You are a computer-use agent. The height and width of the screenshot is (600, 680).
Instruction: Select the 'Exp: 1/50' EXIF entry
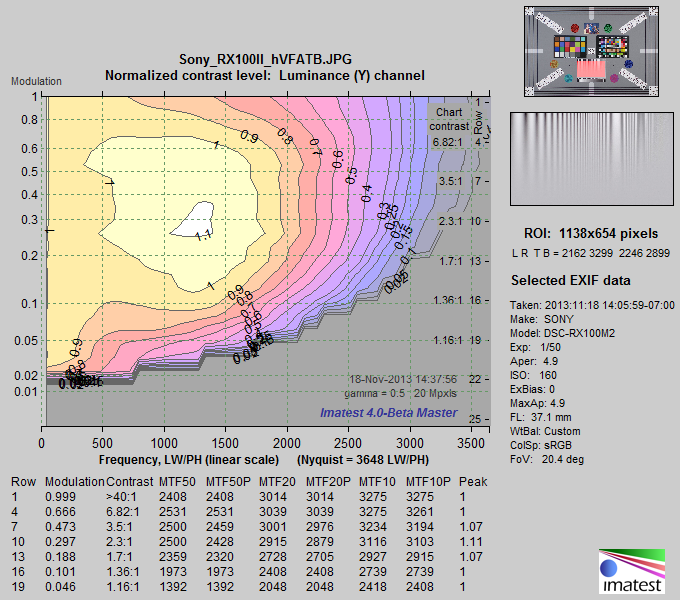point(535,347)
